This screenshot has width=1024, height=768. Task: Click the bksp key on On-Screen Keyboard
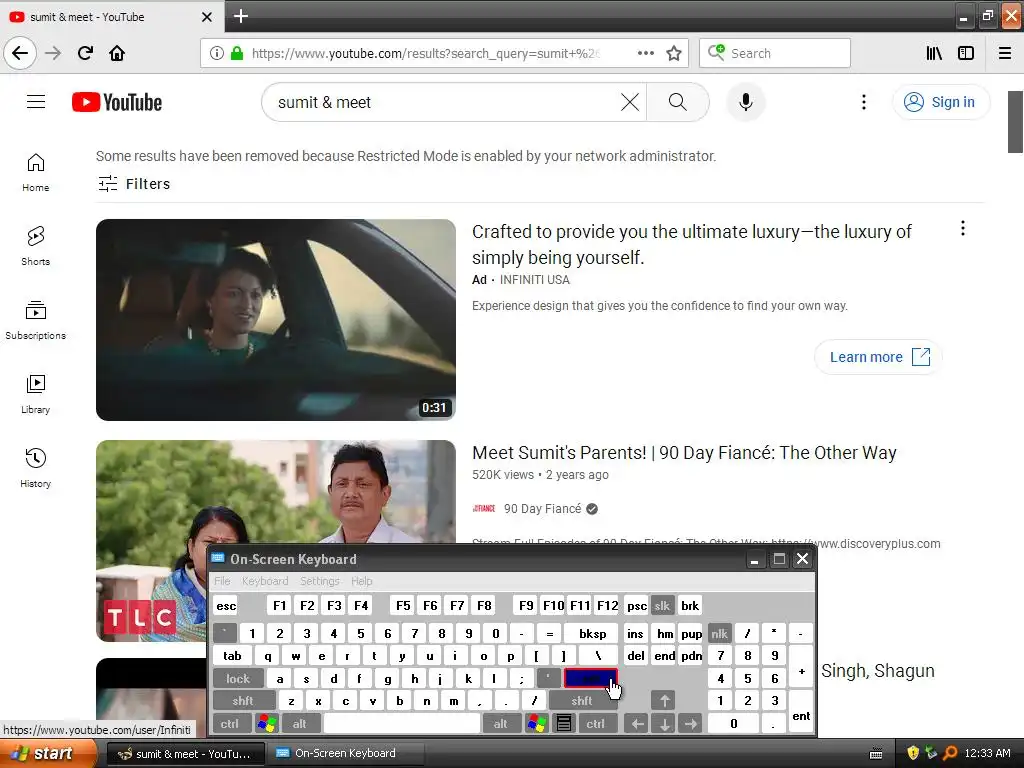(592, 633)
